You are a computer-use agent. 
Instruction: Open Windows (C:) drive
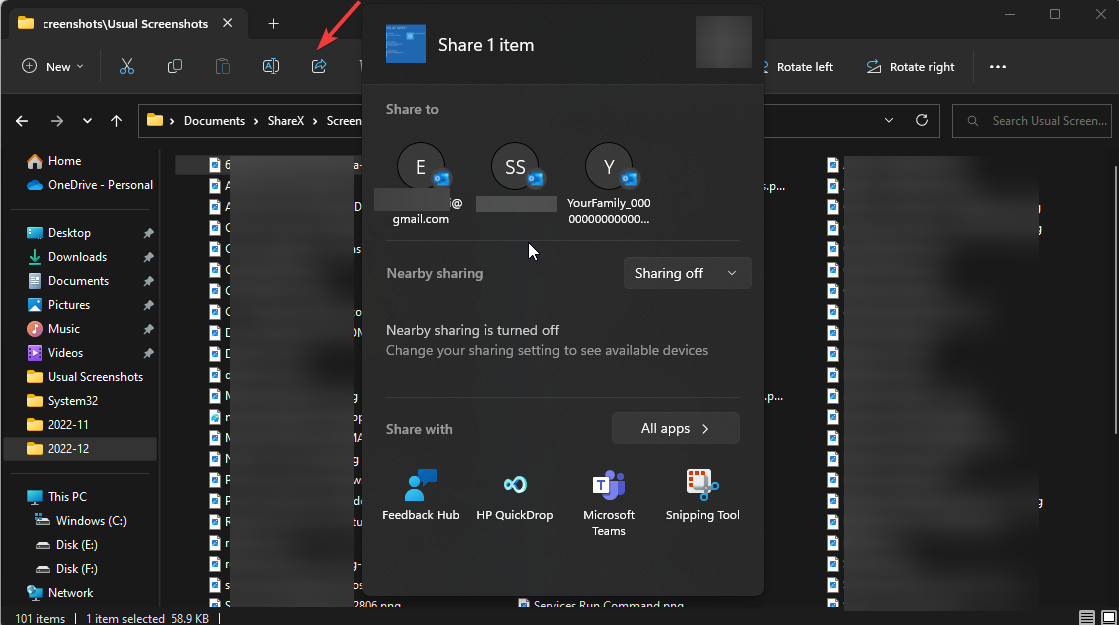point(91,521)
